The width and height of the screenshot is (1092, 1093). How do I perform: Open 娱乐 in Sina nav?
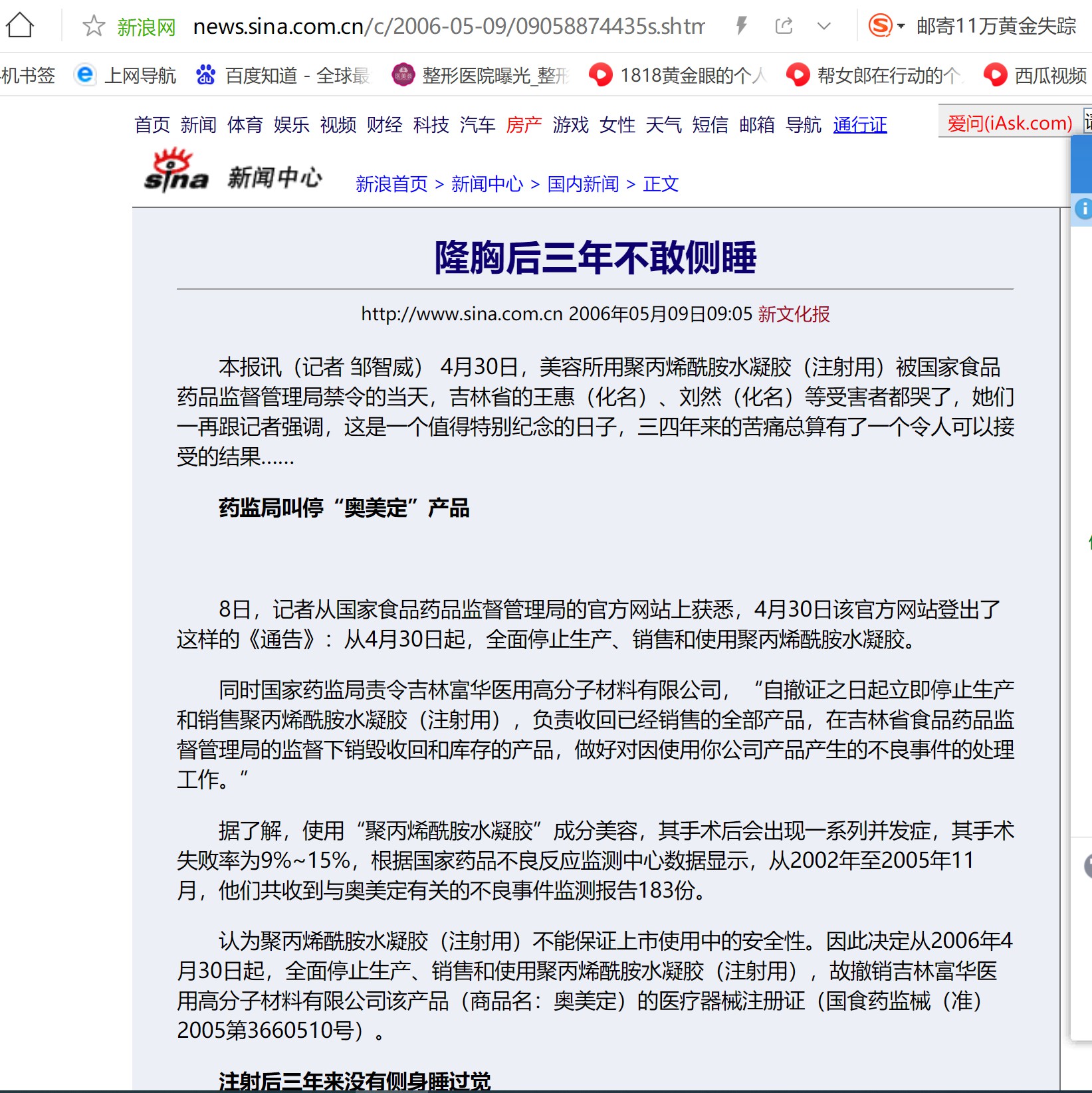(292, 124)
